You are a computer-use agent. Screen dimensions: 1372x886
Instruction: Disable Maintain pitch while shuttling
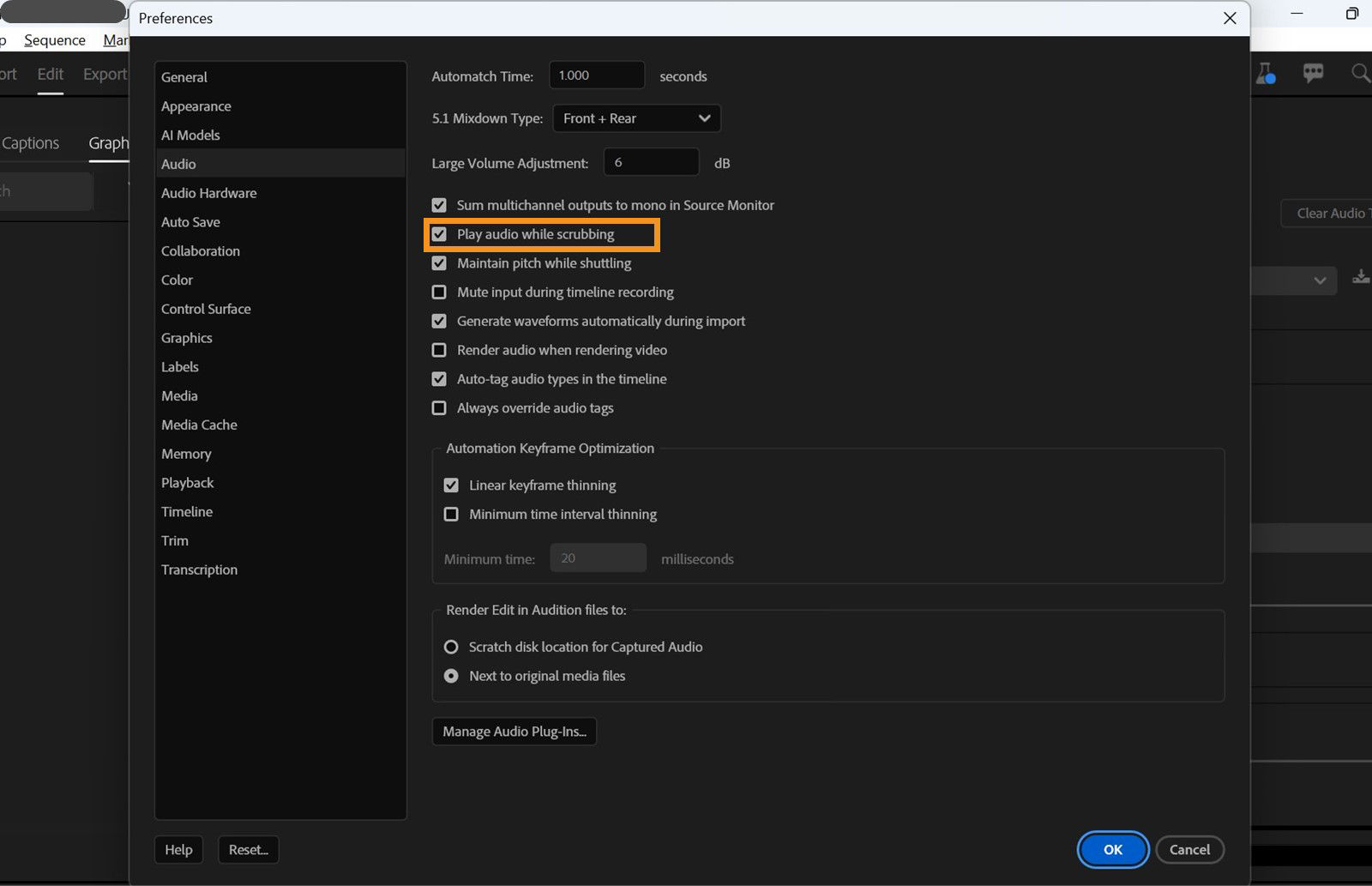(x=439, y=263)
